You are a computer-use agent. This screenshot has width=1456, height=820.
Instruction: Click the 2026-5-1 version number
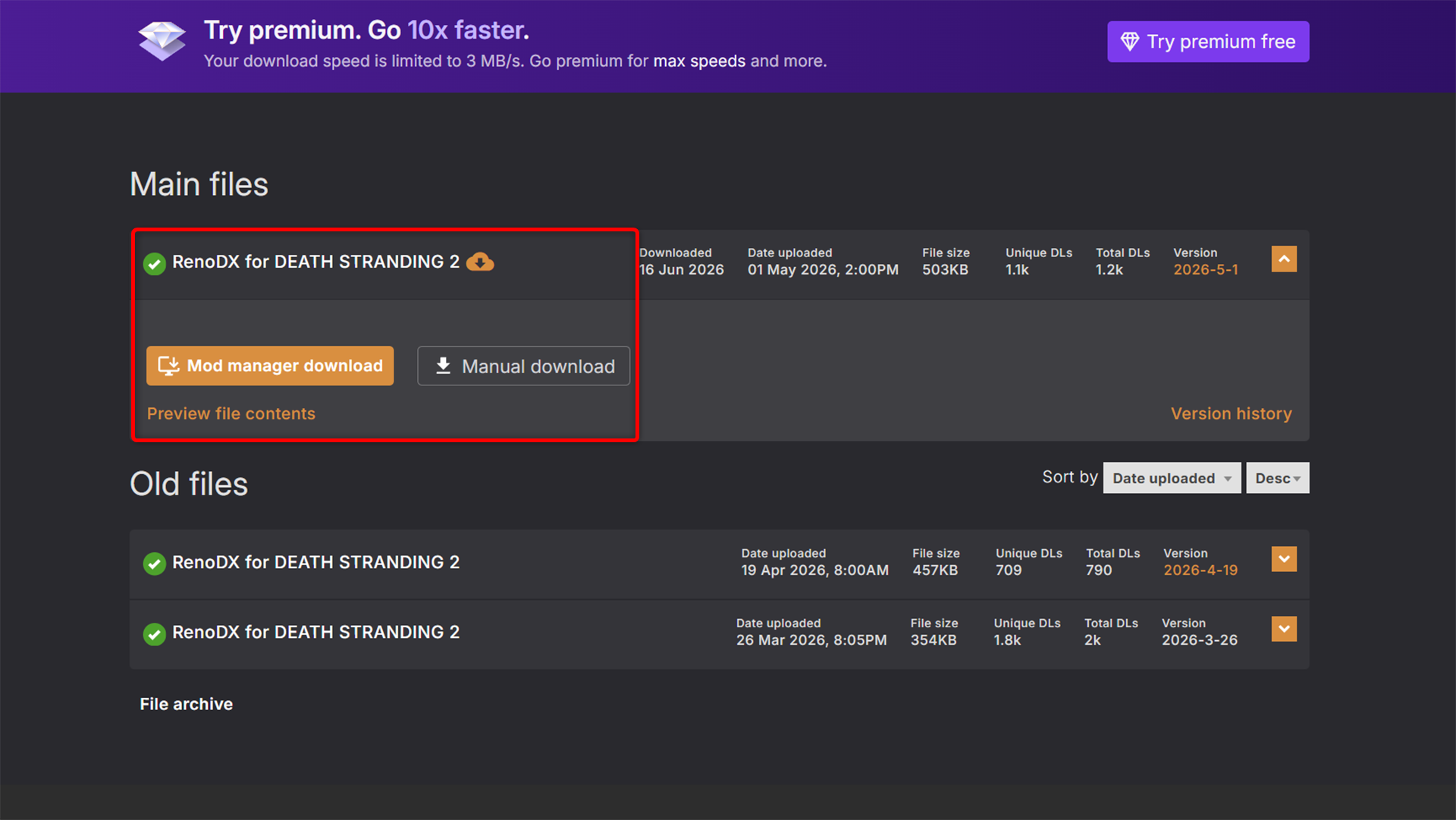1206,269
